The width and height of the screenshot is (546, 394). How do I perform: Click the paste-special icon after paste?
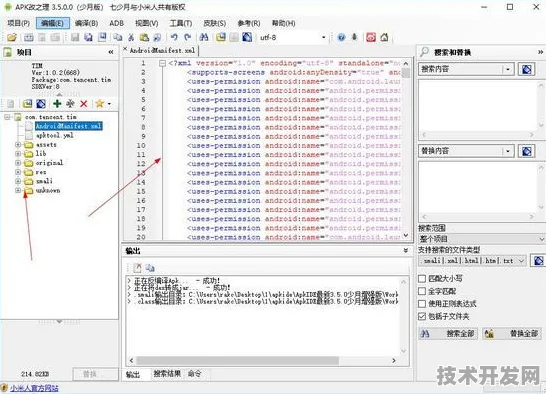[x=157, y=37]
